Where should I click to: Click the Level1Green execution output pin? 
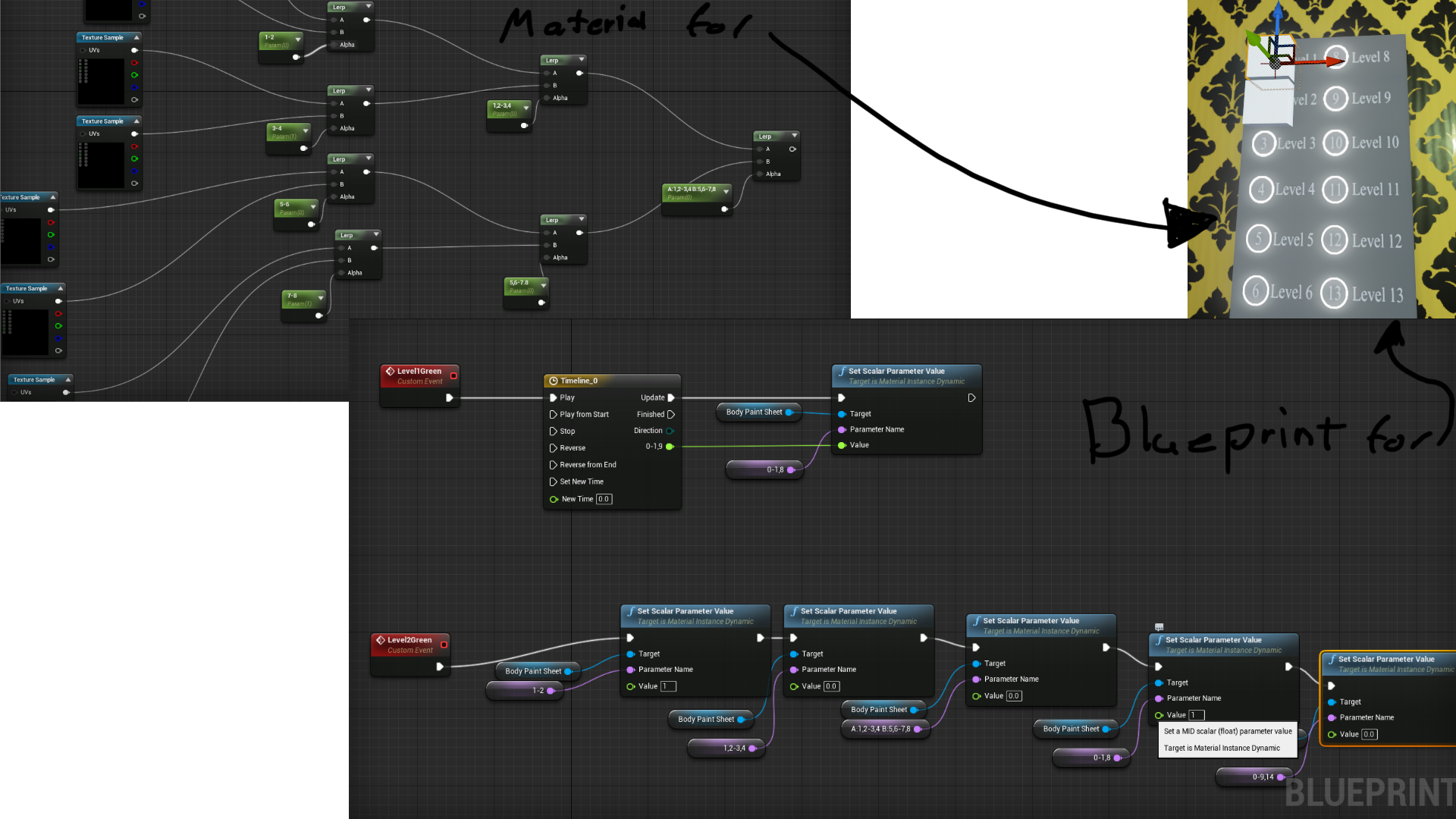click(450, 397)
